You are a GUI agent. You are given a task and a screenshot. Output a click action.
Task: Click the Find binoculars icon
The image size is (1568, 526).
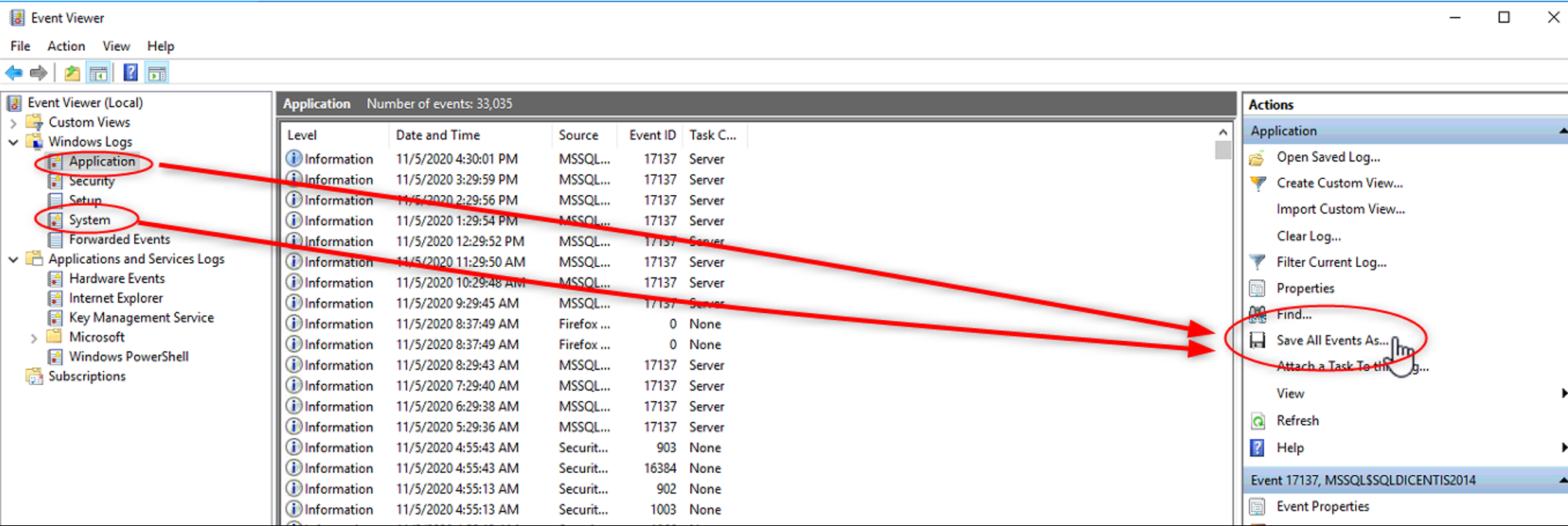[x=1257, y=315]
